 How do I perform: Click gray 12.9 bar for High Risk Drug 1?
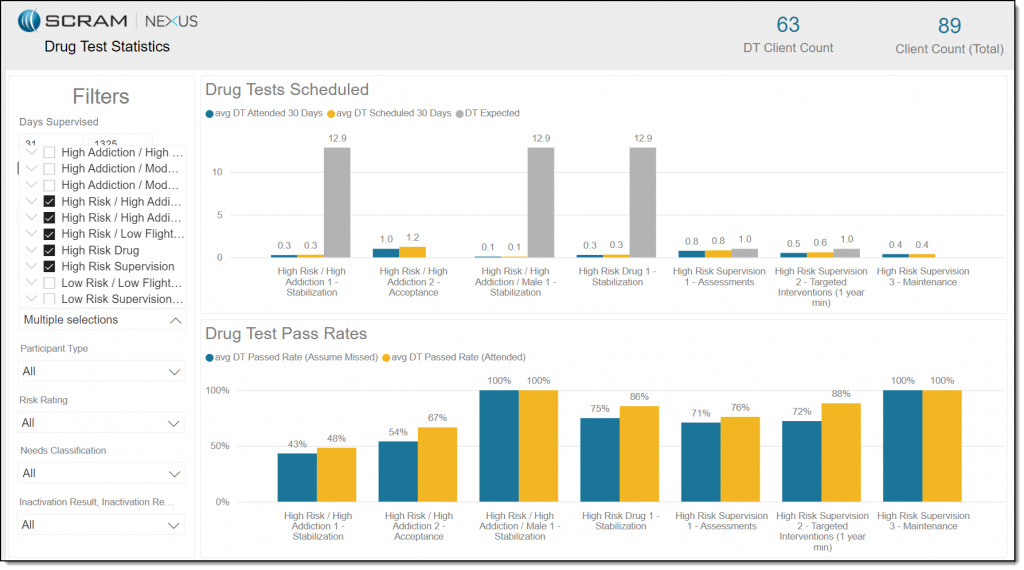pyautogui.click(x=642, y=202)
